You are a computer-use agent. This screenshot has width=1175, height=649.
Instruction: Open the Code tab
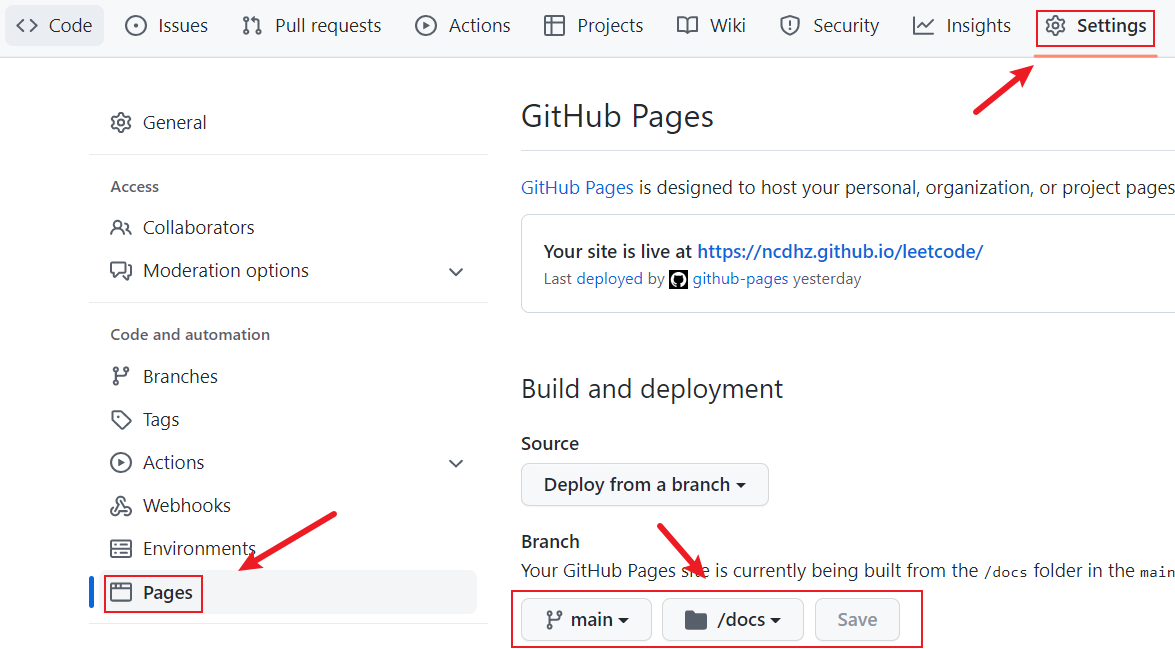click(55, 25)
